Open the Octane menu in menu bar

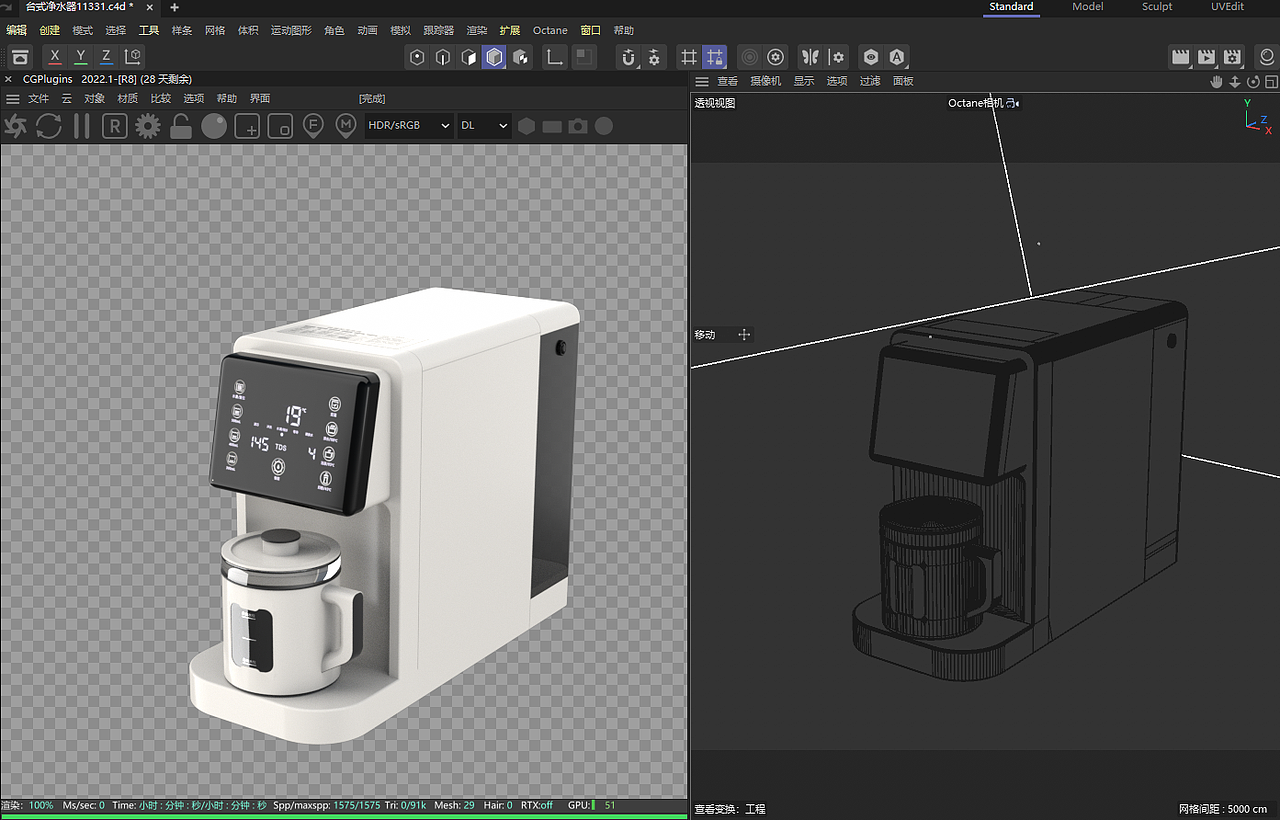pos(550,31)
